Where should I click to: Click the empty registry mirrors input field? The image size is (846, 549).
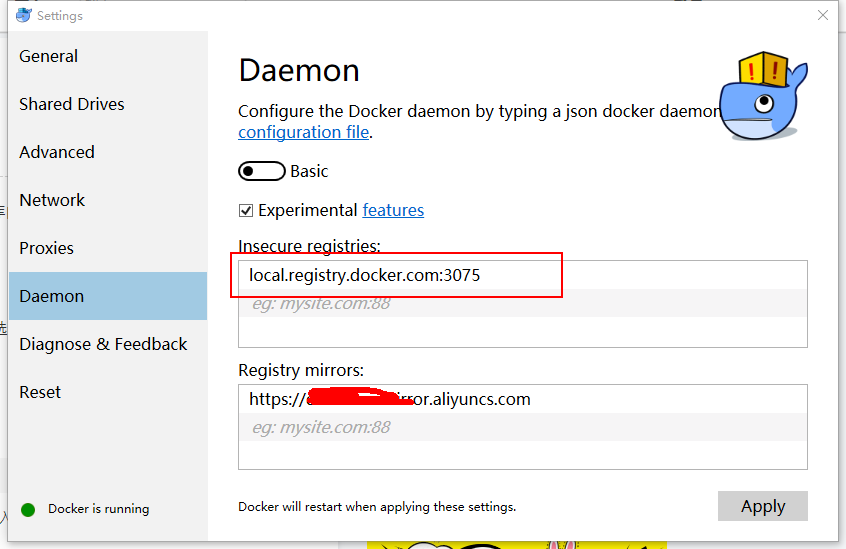click(522, 427)
